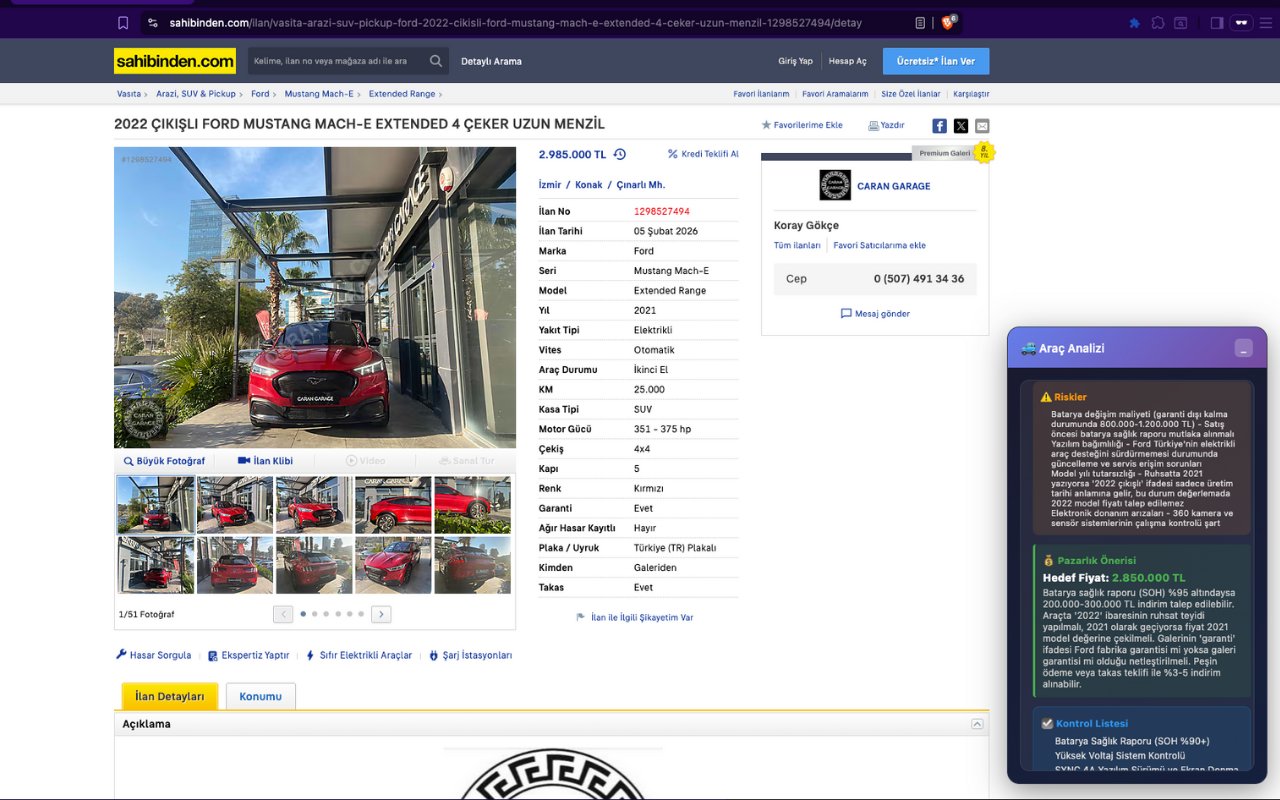The height and width of the screenshot is (800, 1280).
Task: Click the browser address bar URL
Action: pyautogui.click(x=516, y=23)
